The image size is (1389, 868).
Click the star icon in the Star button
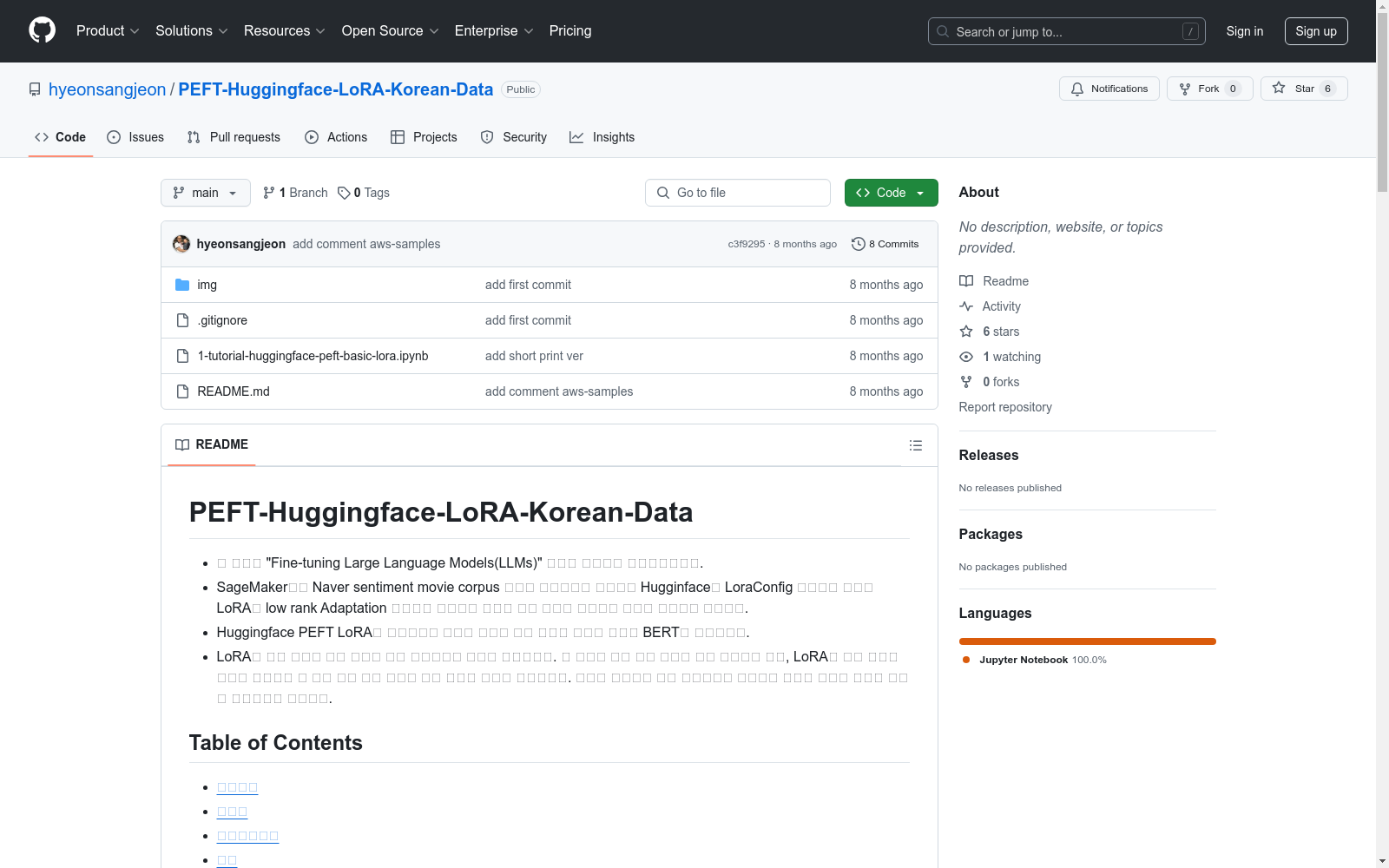(x=1279, y=88)
